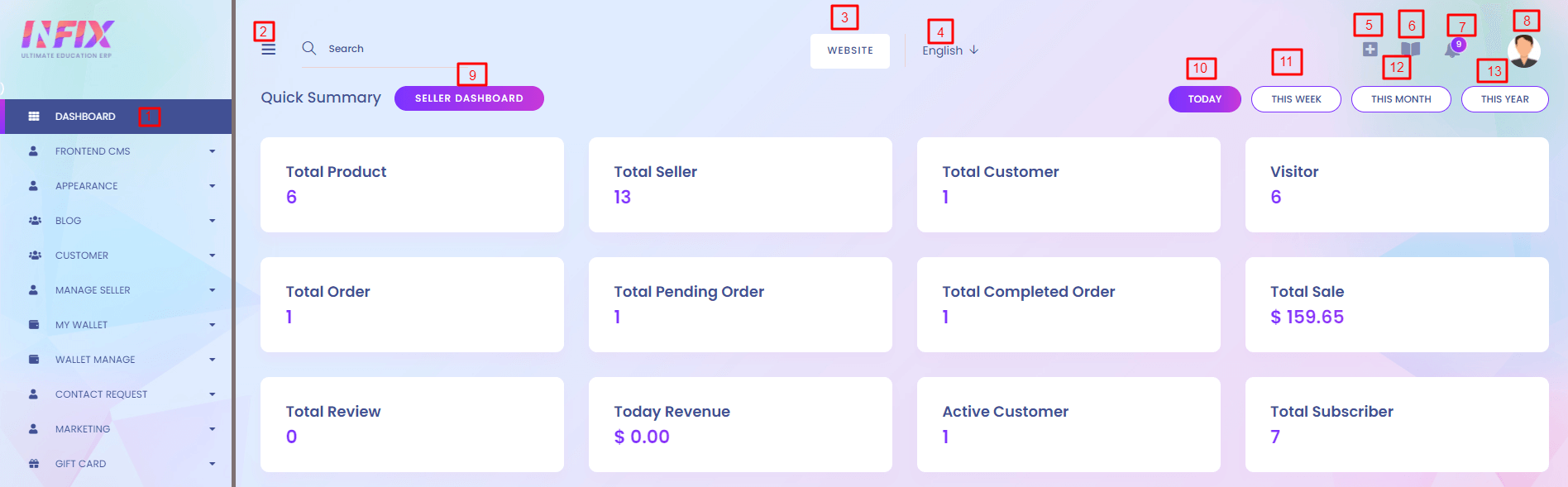Open the book documentation icon

click(1411, 50)
